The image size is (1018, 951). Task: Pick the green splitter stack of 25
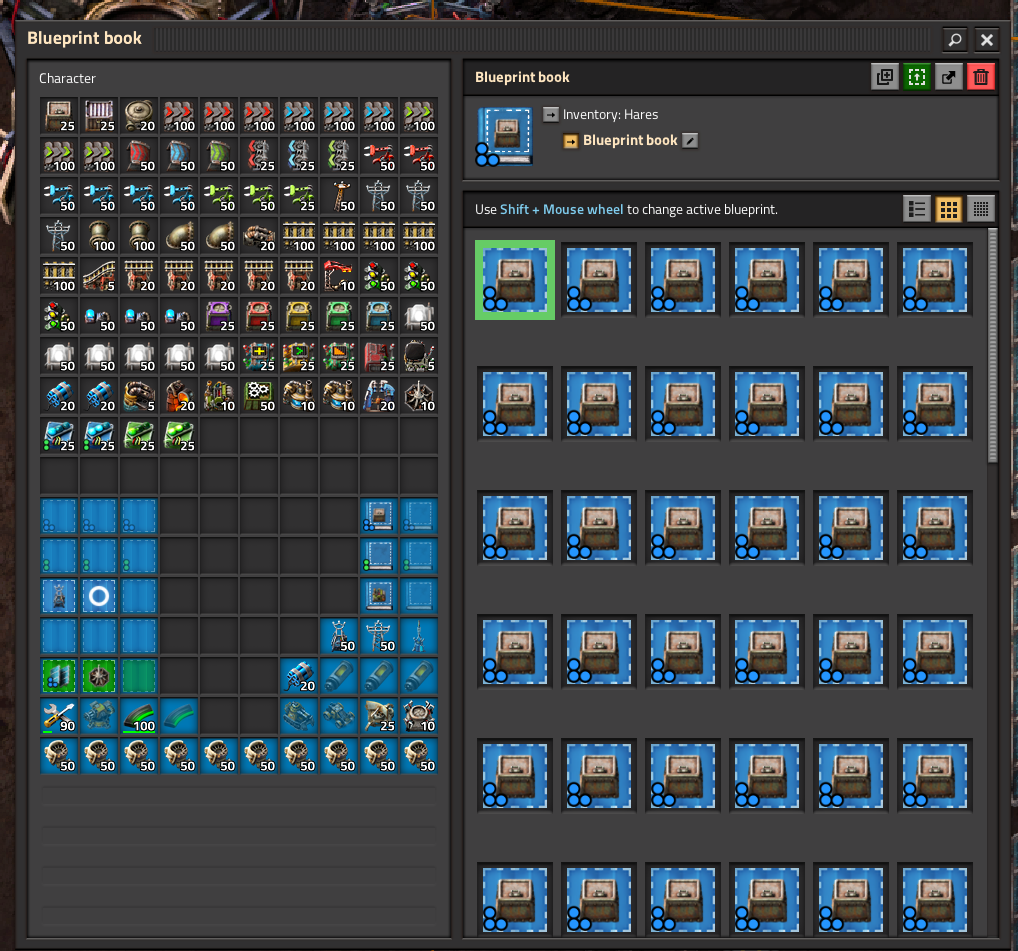pyautogui.click(x=339, y=156)
